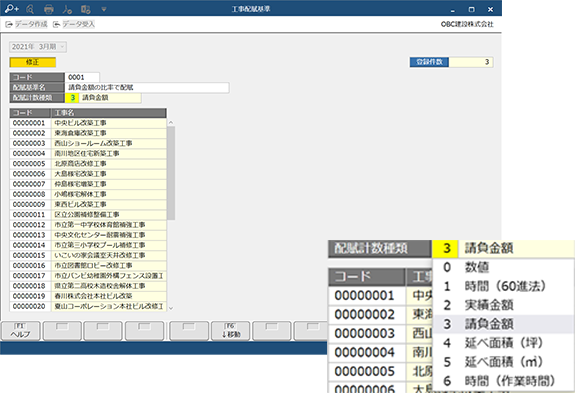
Task: Click code cell 00000006 in the main table
Action: pos(30,174)
